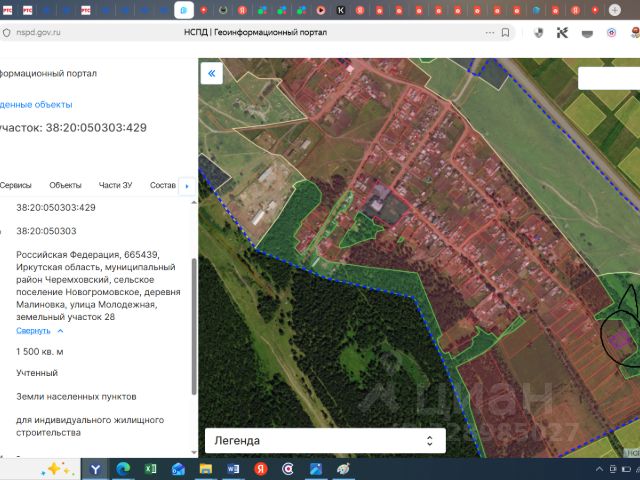The height and width of the screenshot is (480, 640).
Task: Click the parcel address text block
Action: 98,286
